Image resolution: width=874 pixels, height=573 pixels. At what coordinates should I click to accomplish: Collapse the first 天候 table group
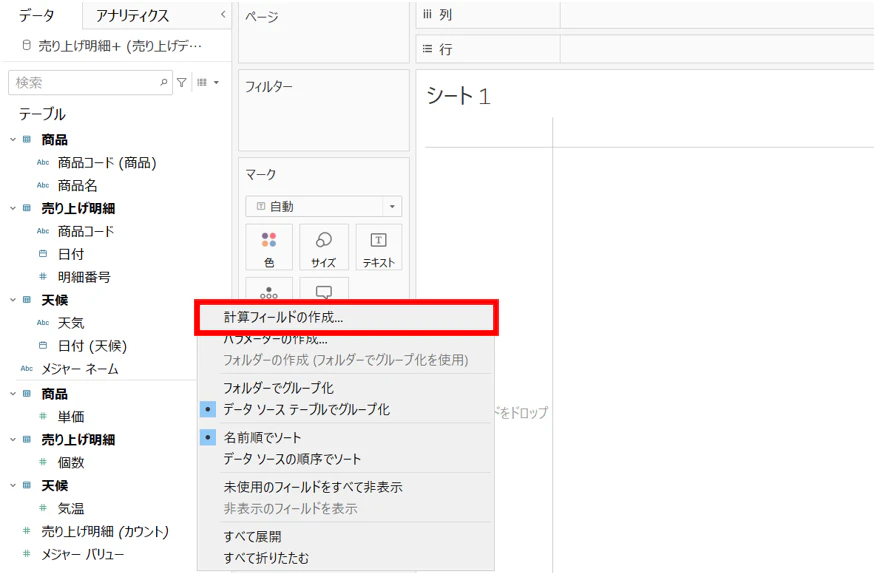point(13,300)
